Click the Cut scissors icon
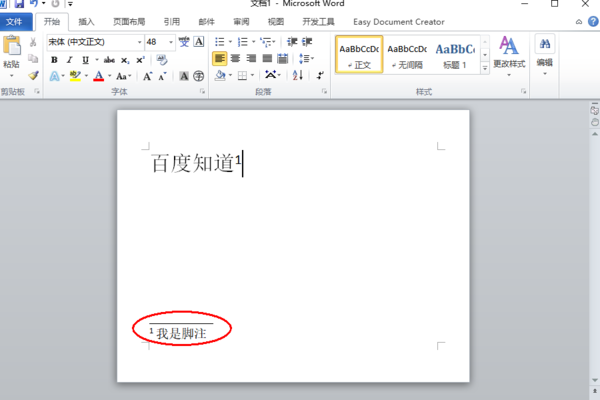 33,42
